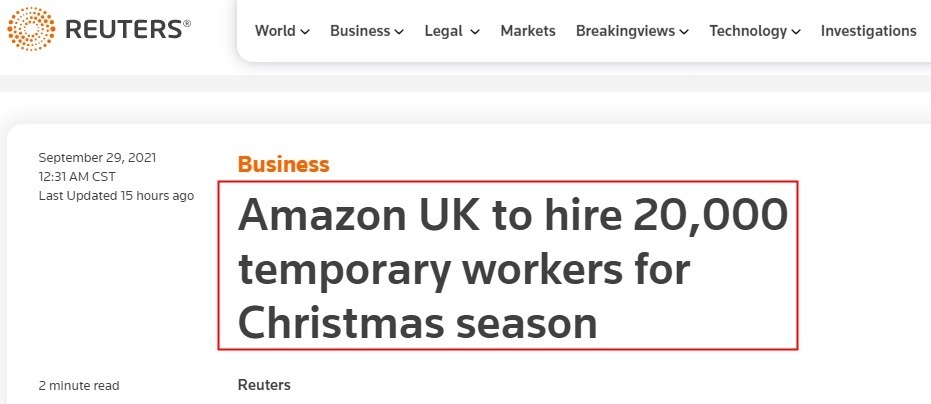The image size is (931, 404).
Task: Expand the Breakingviews dropdown chevron
Action: coord(684,32)
